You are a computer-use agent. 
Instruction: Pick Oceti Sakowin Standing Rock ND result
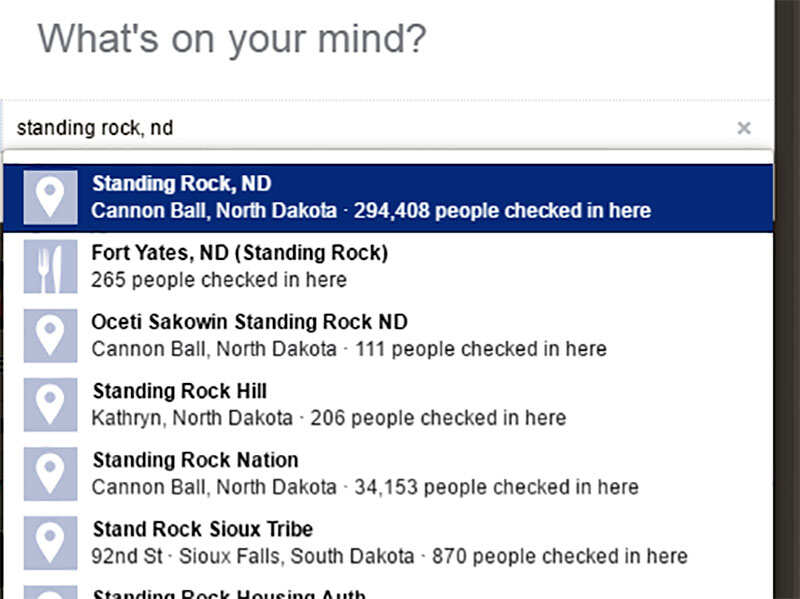pos(388,336)
